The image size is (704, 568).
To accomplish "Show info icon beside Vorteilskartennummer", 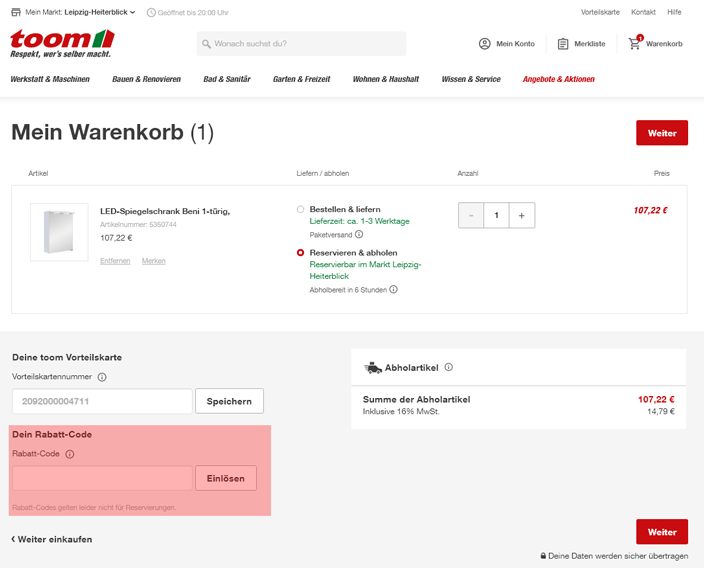I will [x=102, y=377].
